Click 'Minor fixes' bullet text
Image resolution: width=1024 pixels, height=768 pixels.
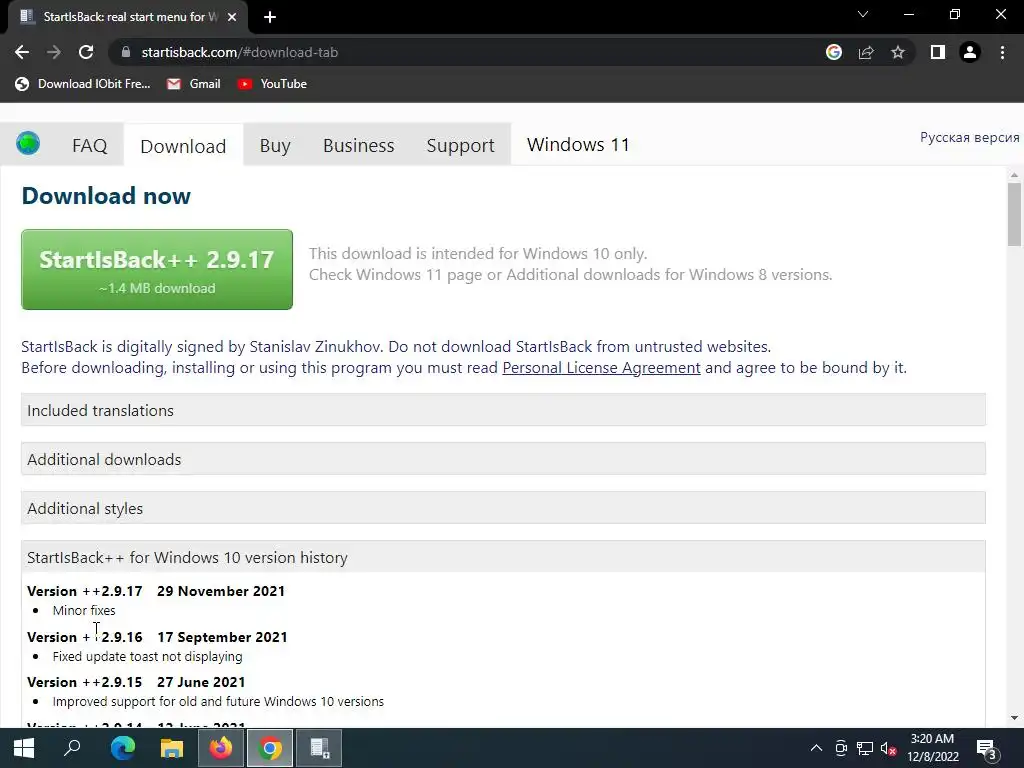point(84,611)
